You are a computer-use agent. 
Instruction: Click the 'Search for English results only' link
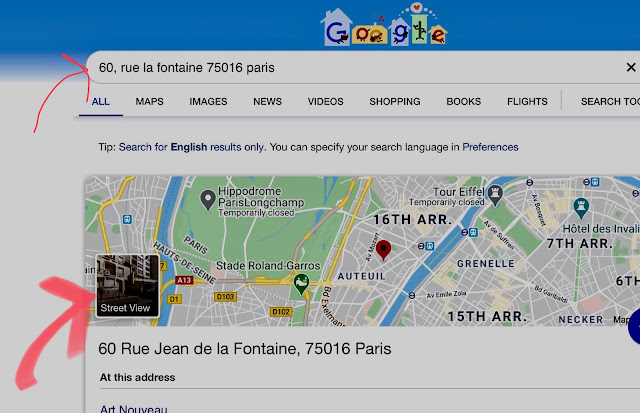(191, 147)
